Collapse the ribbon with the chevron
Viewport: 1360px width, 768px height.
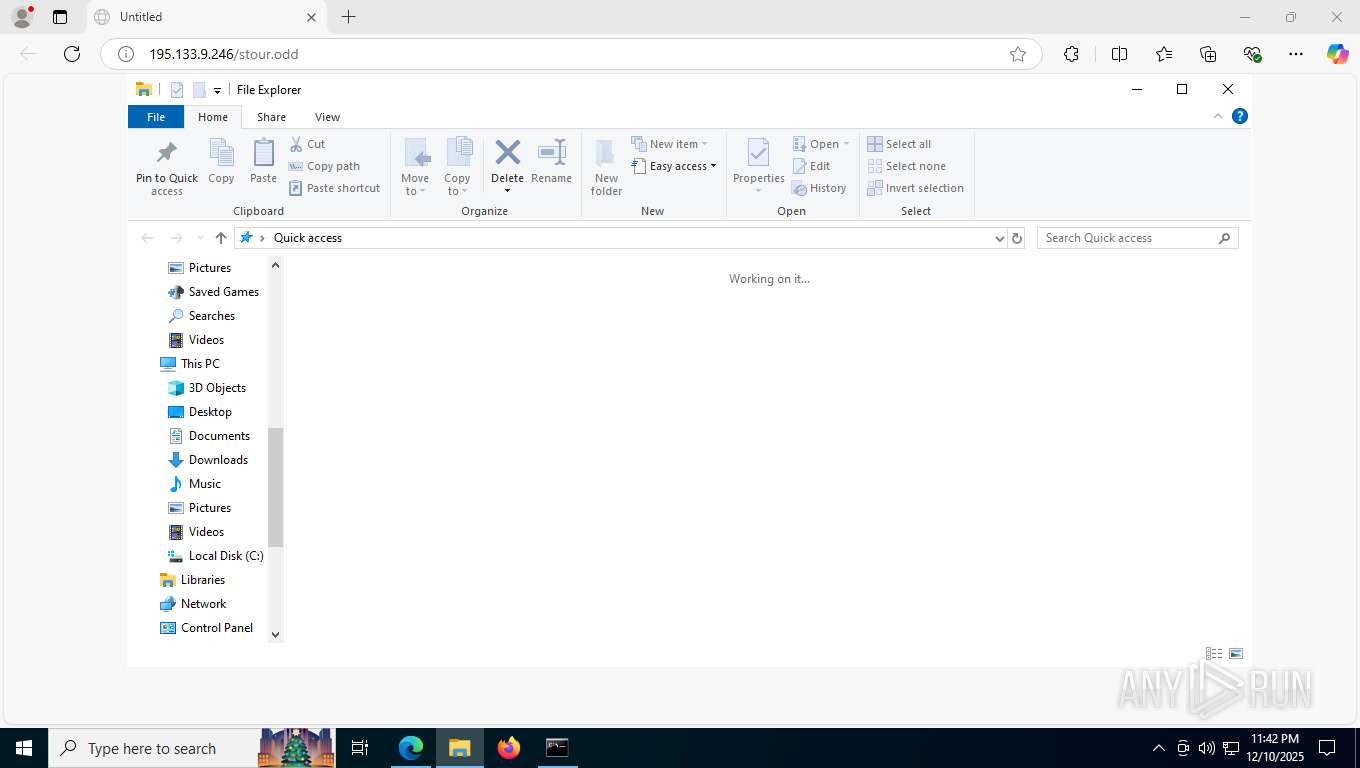coord(1218,116)
